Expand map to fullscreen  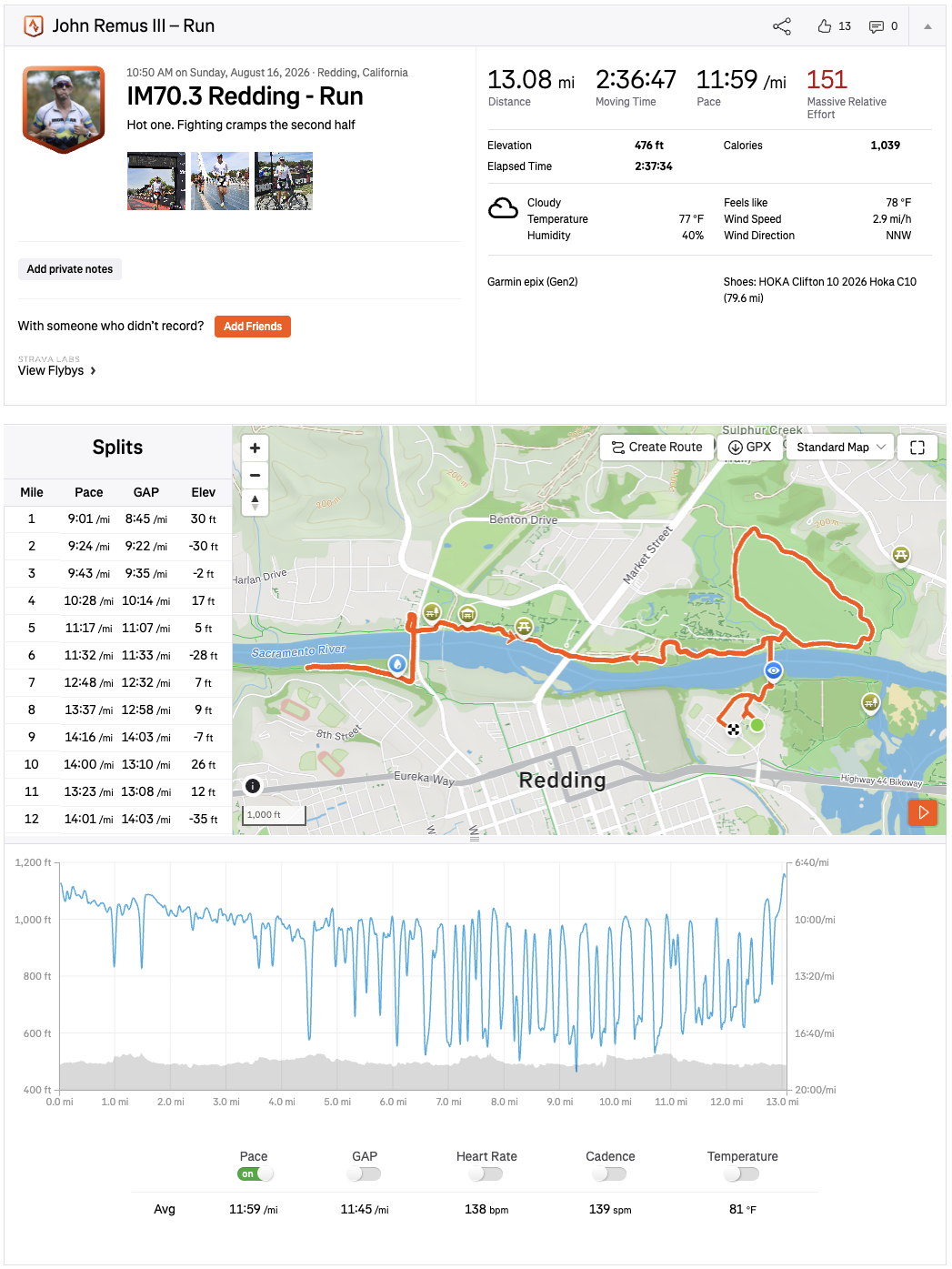pyautogui.click(x=917, y=448)
